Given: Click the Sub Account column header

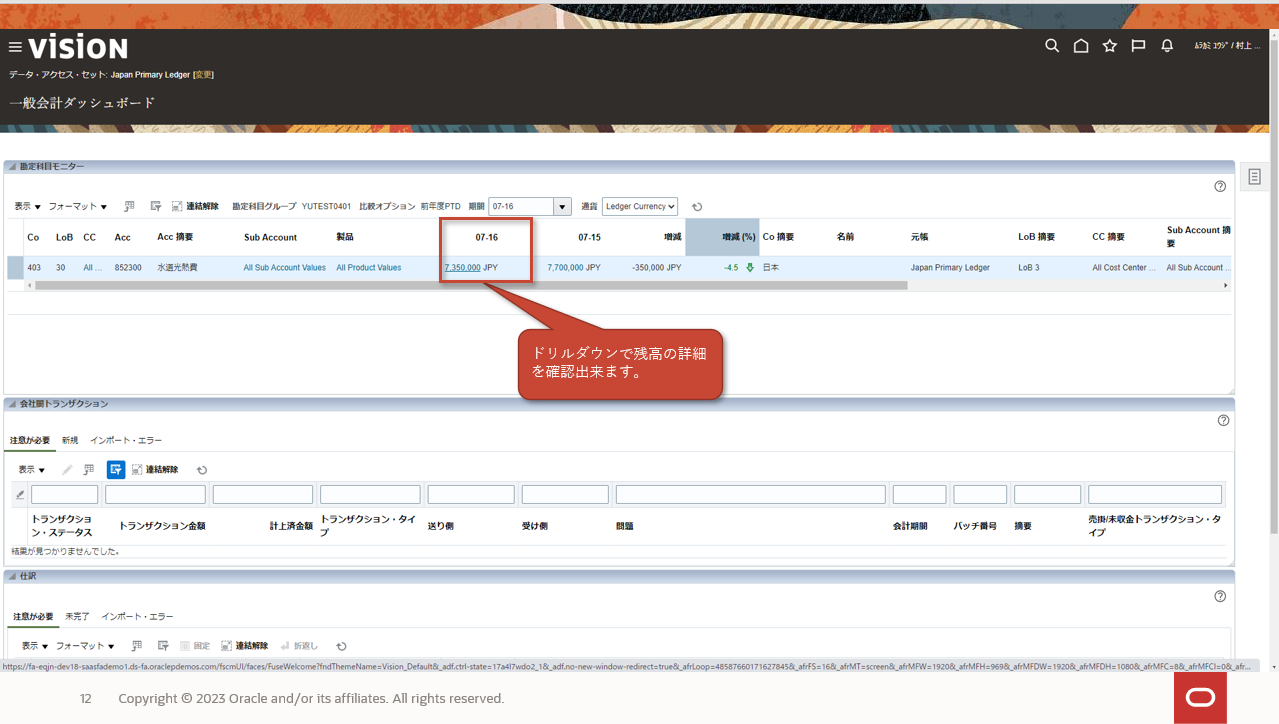Looking at the screenshot, I should point(271,237).
